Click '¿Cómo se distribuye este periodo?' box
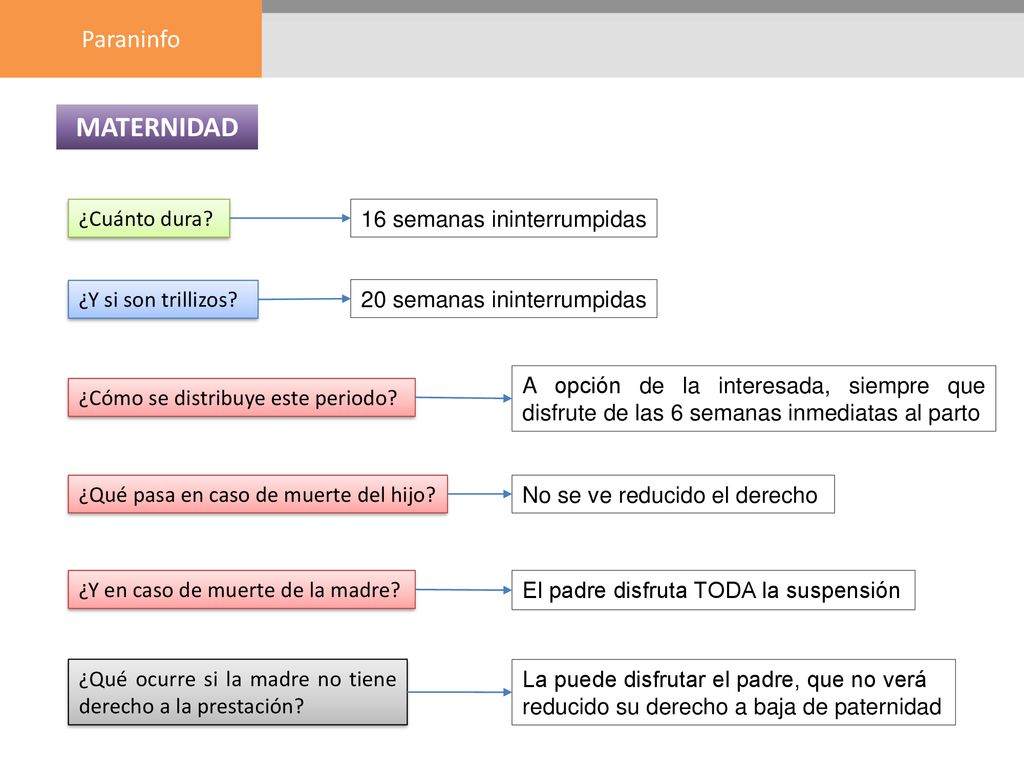 click(242, 397)
